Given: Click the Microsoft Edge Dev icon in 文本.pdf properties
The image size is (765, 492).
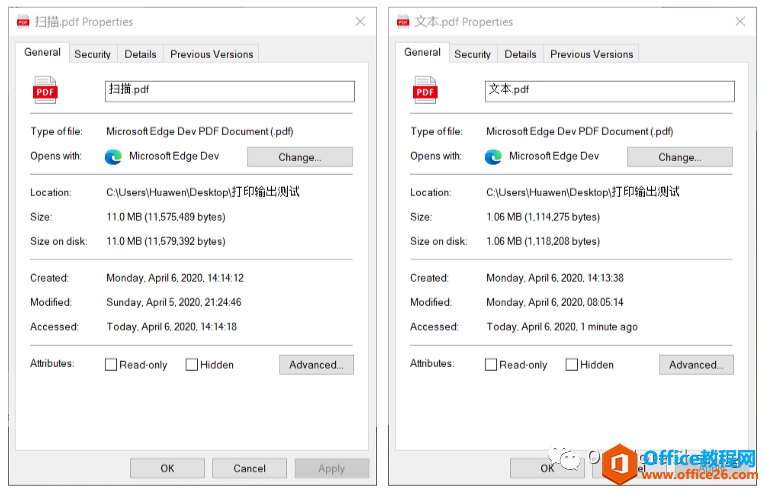Looking at the screenshot, I should [x=493, y=156].
